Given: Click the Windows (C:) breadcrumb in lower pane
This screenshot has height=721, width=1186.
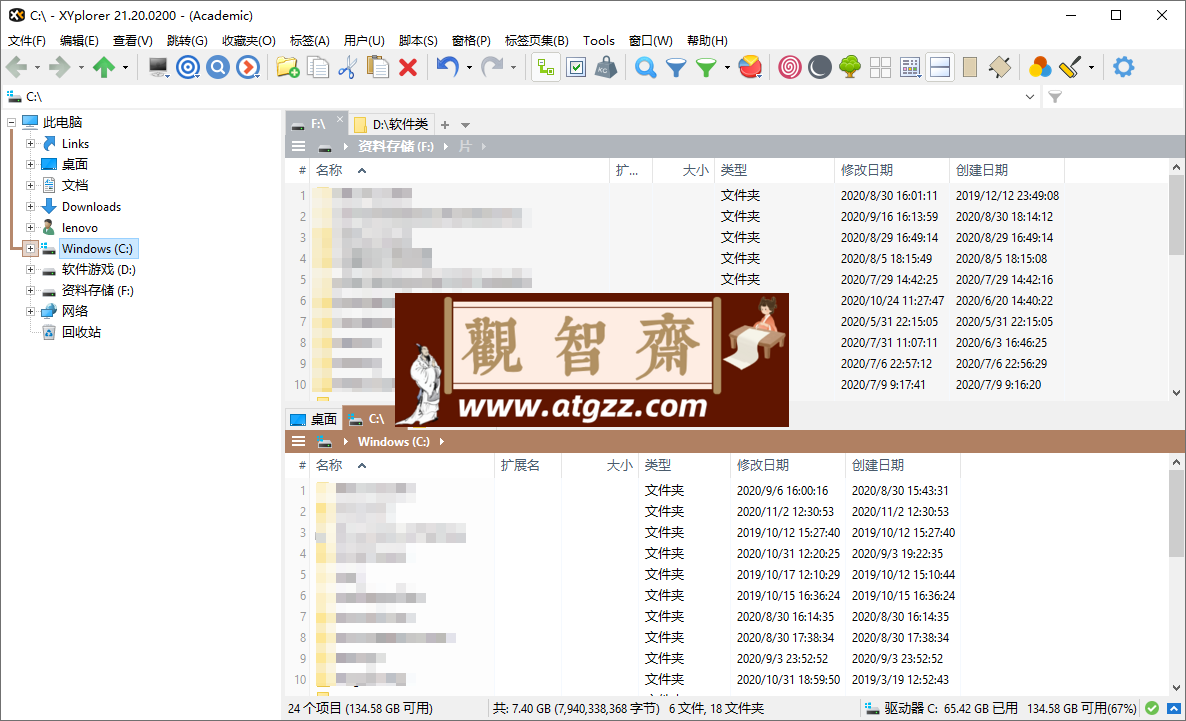Looking at the screenshot, I should pos(393,442).
